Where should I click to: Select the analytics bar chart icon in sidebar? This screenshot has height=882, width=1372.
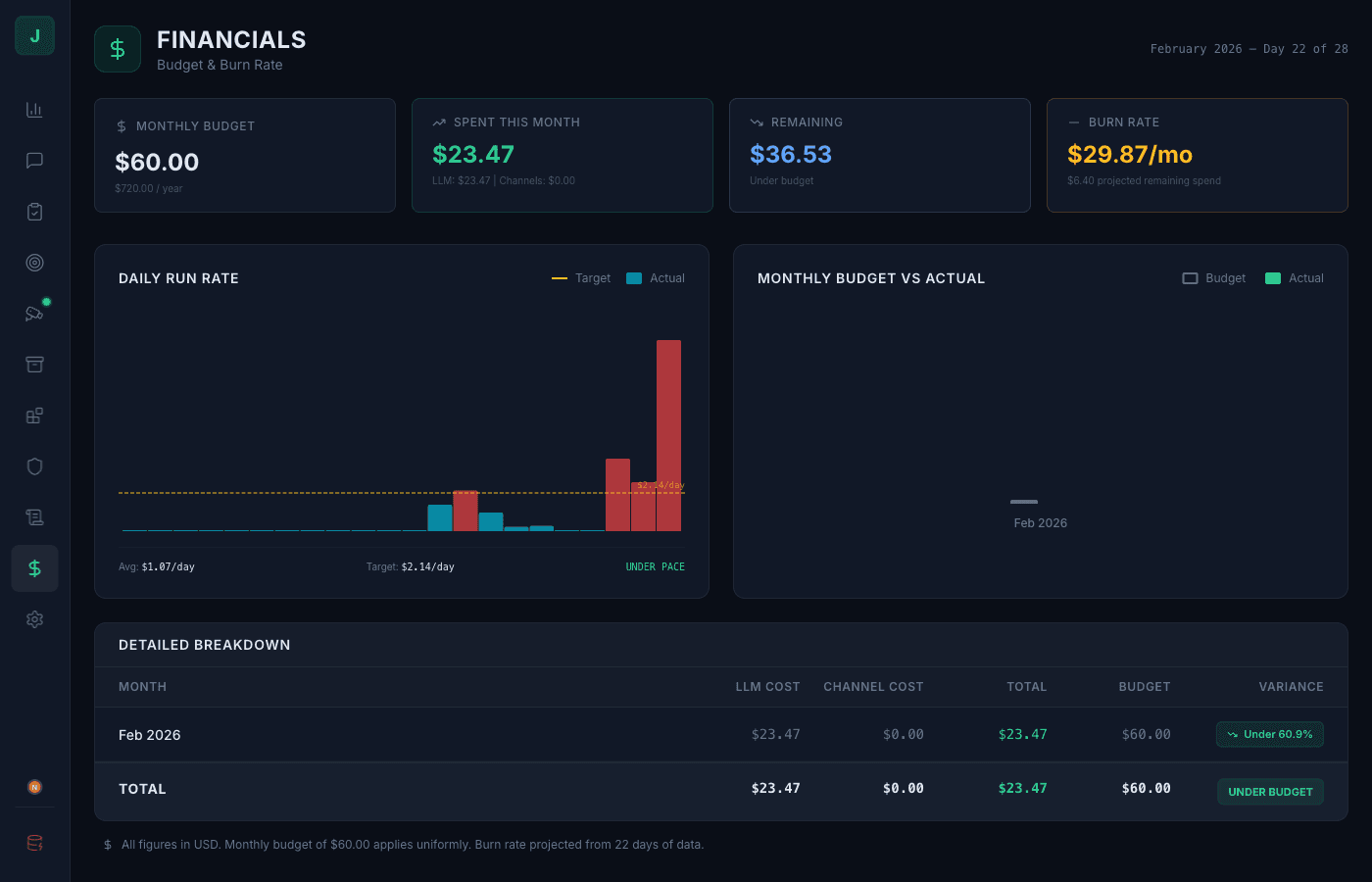(34, 110)
